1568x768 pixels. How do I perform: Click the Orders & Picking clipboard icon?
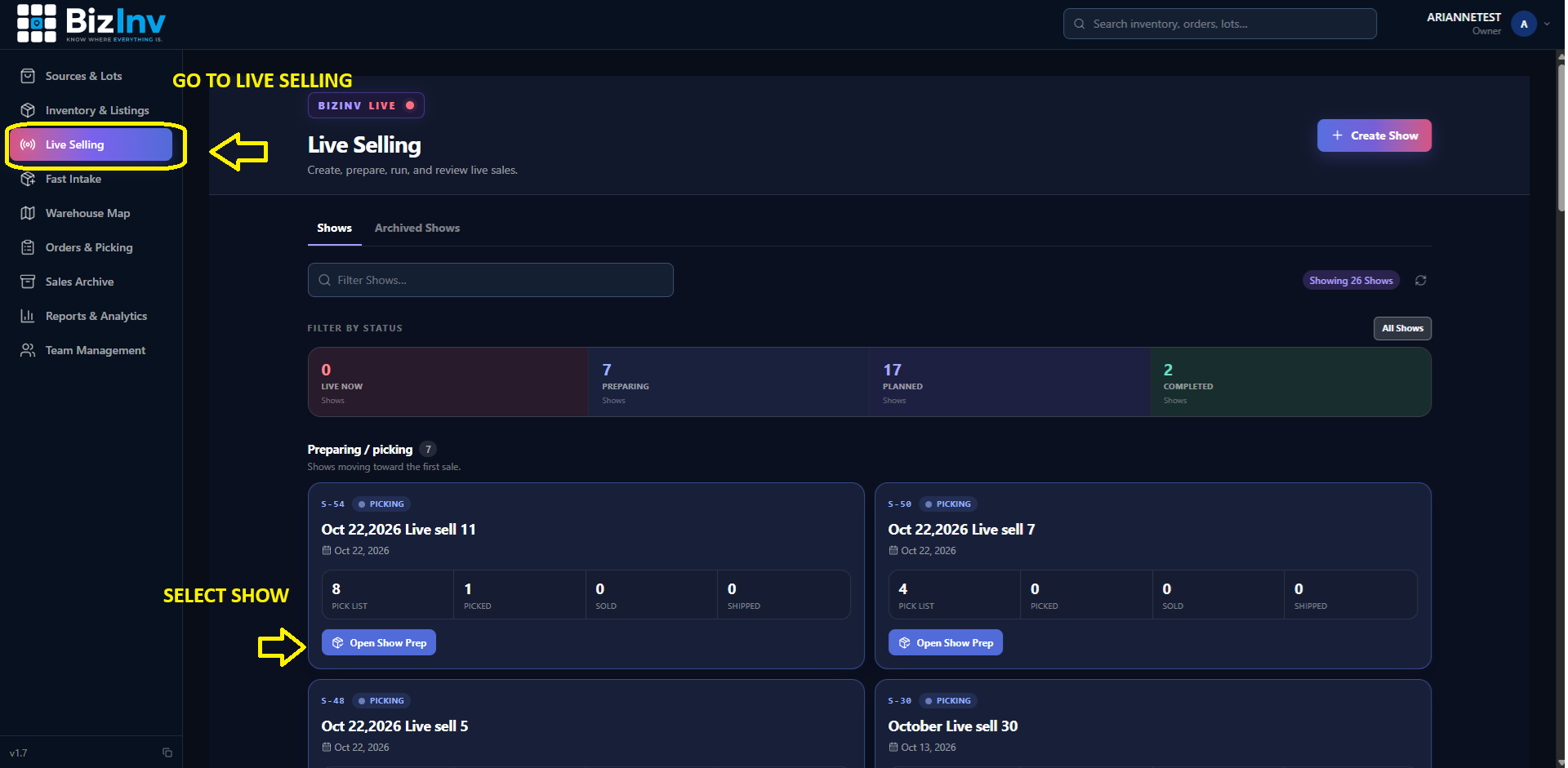click(x=28, y=247)
